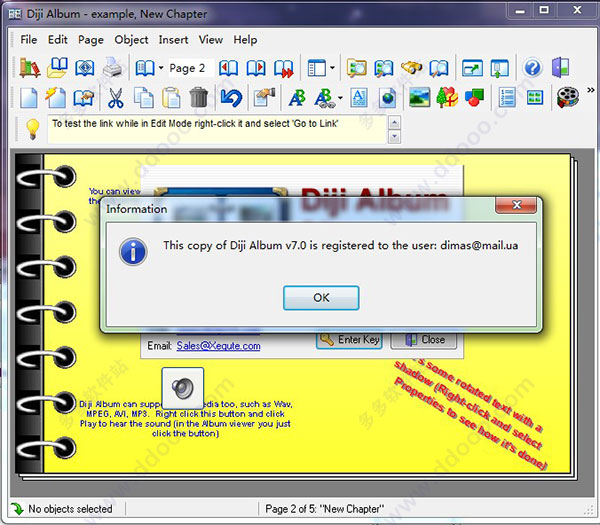Create a new blank page icon

pos(29,98)
